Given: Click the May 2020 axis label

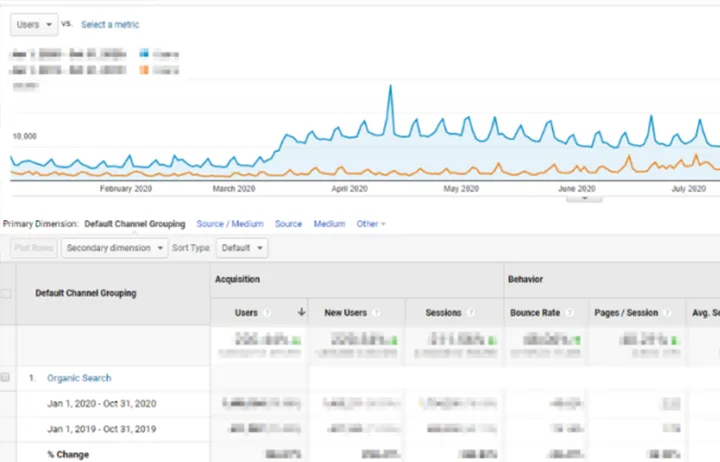Looking at the screenshot, I should 461,189.
